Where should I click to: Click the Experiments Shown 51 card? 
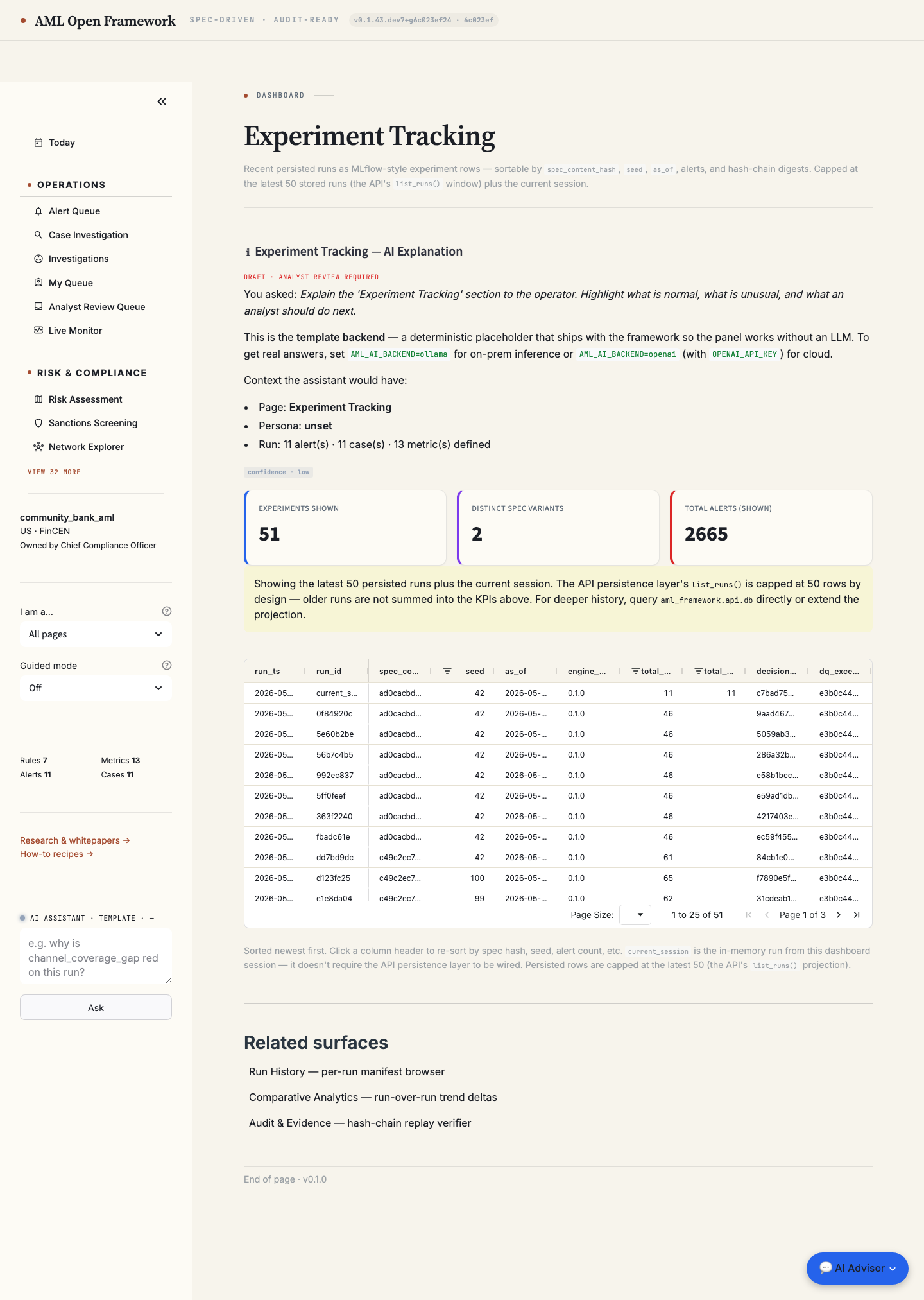pos(345,528)
